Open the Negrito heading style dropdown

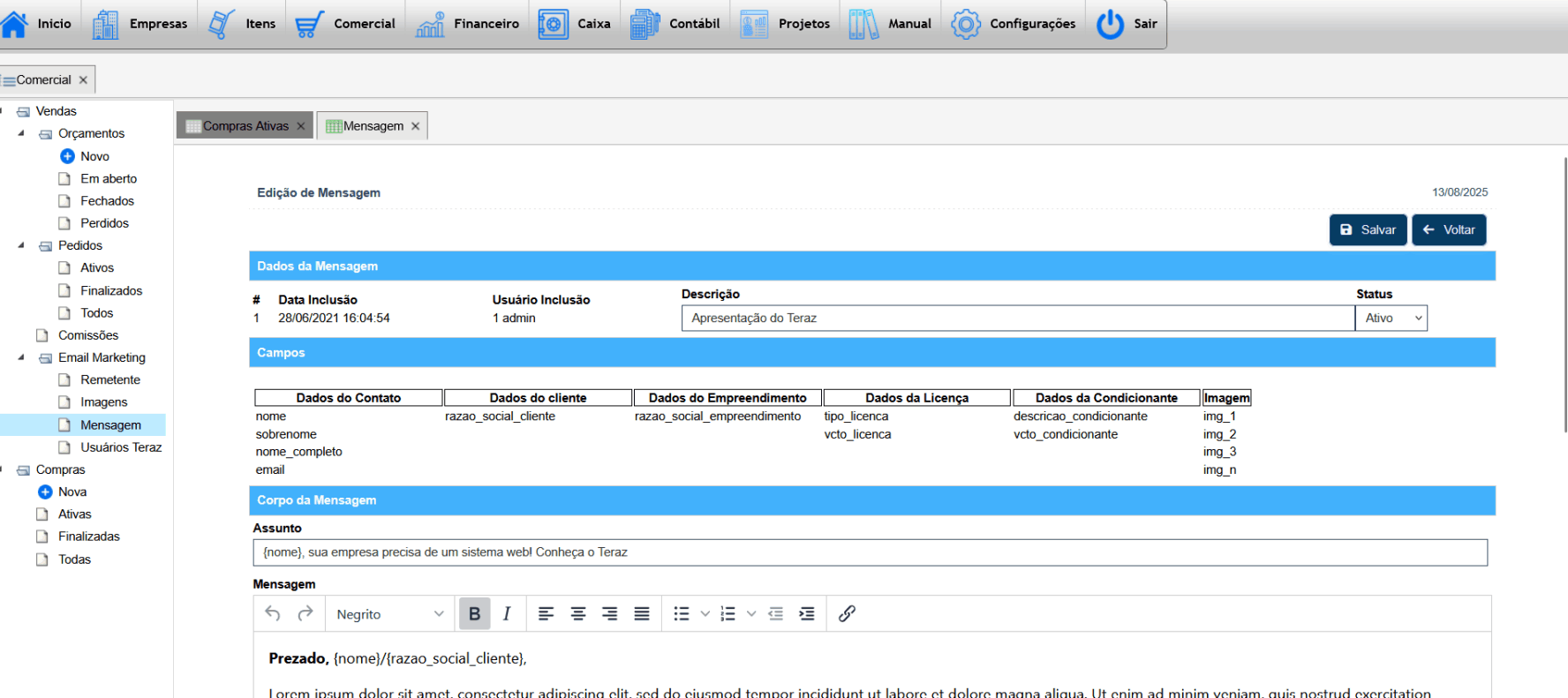coord(389,614)
